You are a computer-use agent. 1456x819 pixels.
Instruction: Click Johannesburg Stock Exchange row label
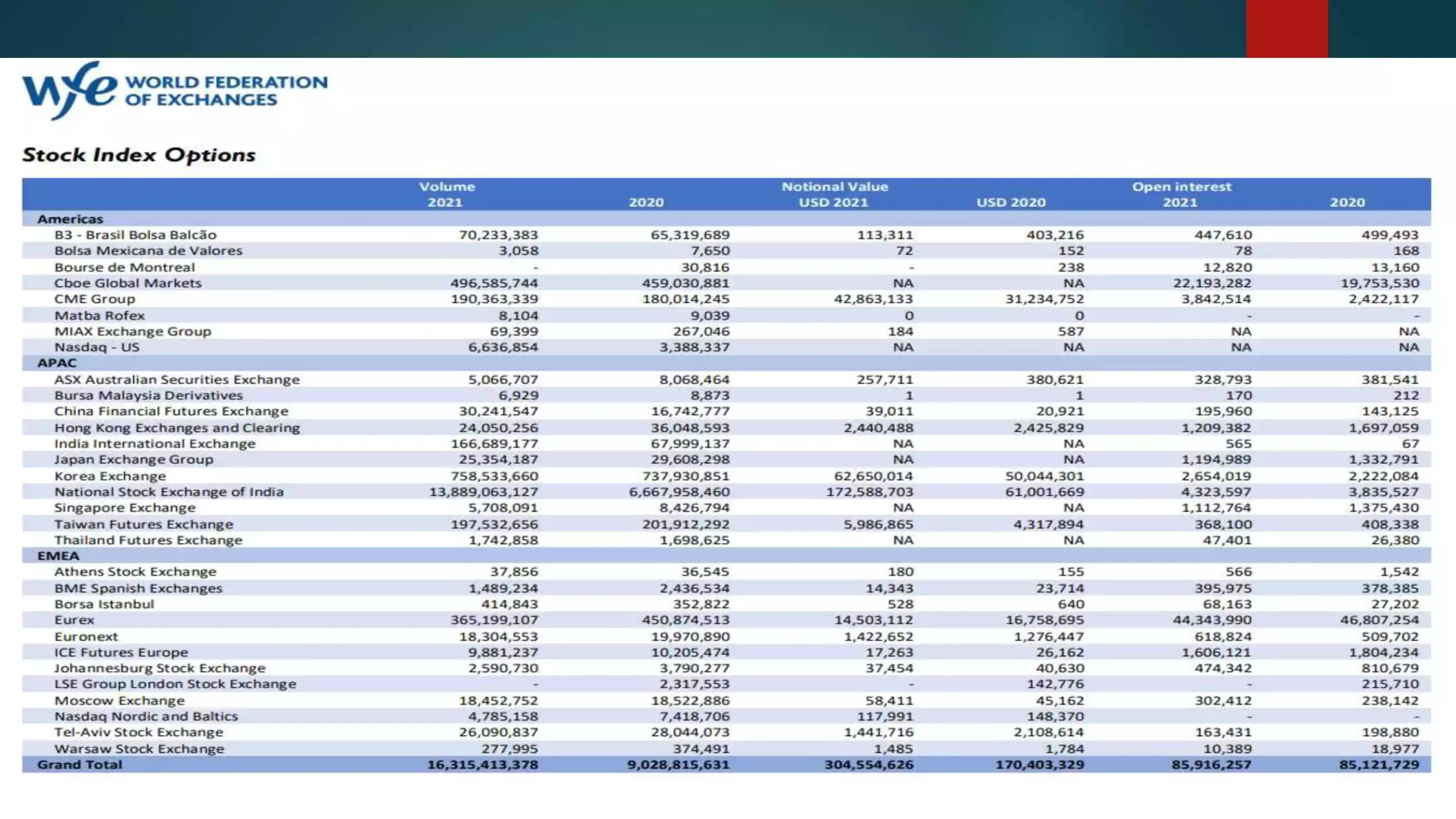pos(160,669)
